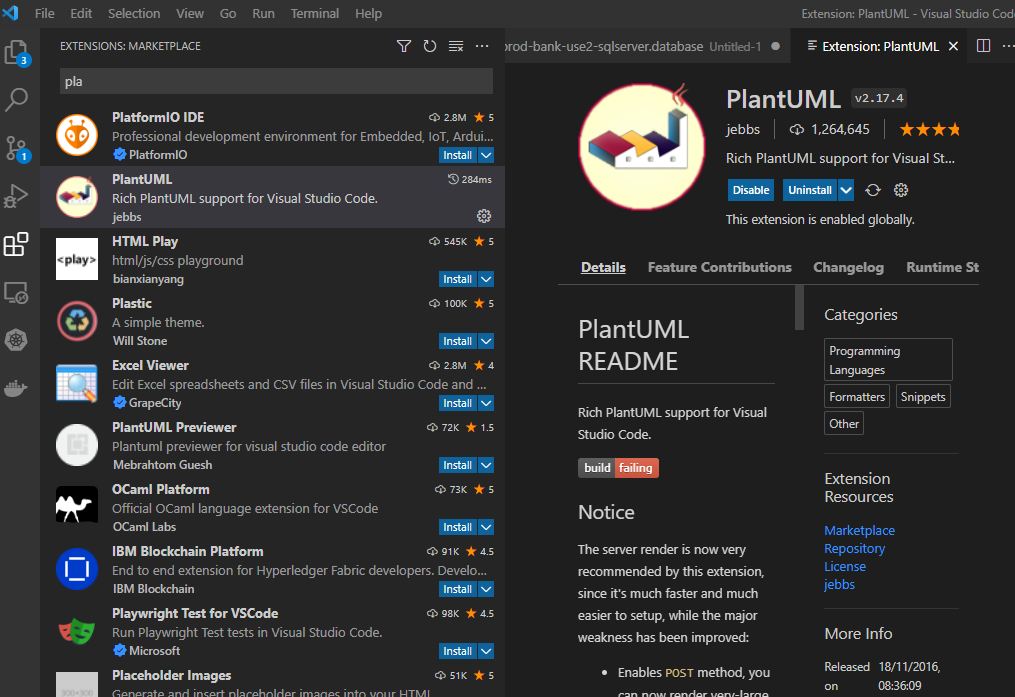Open the Repository link under Extension Resources
Screen dimensions: 1015x697
854,548
